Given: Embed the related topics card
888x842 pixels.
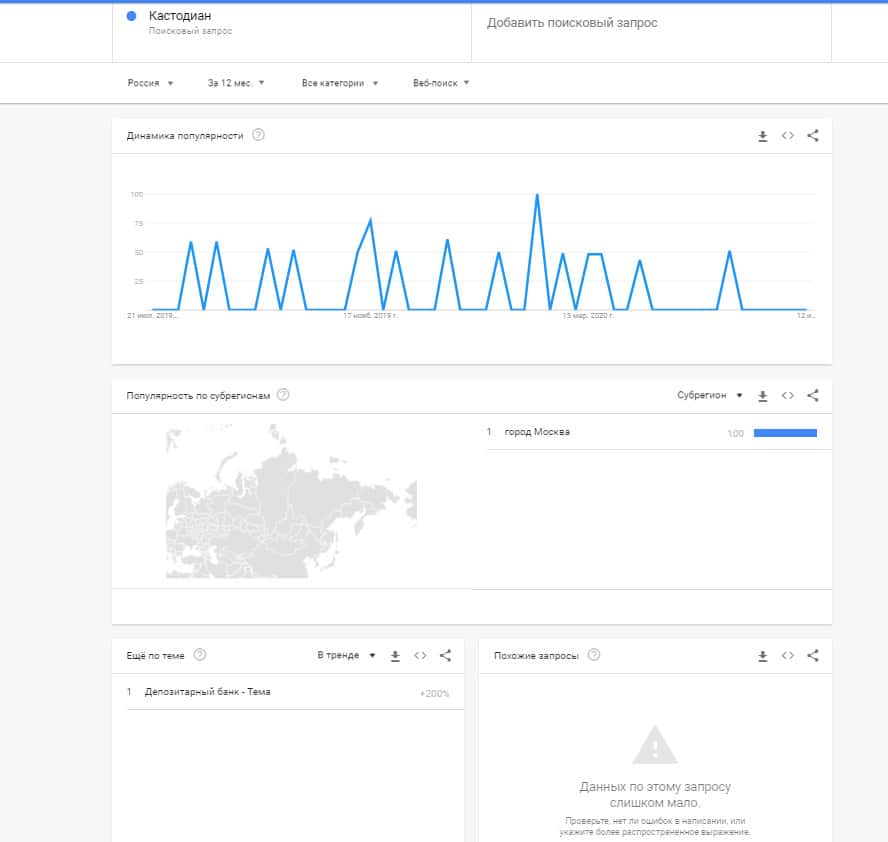Looking at the screenshot, I should pyautogui.click(x=420, y=656).
